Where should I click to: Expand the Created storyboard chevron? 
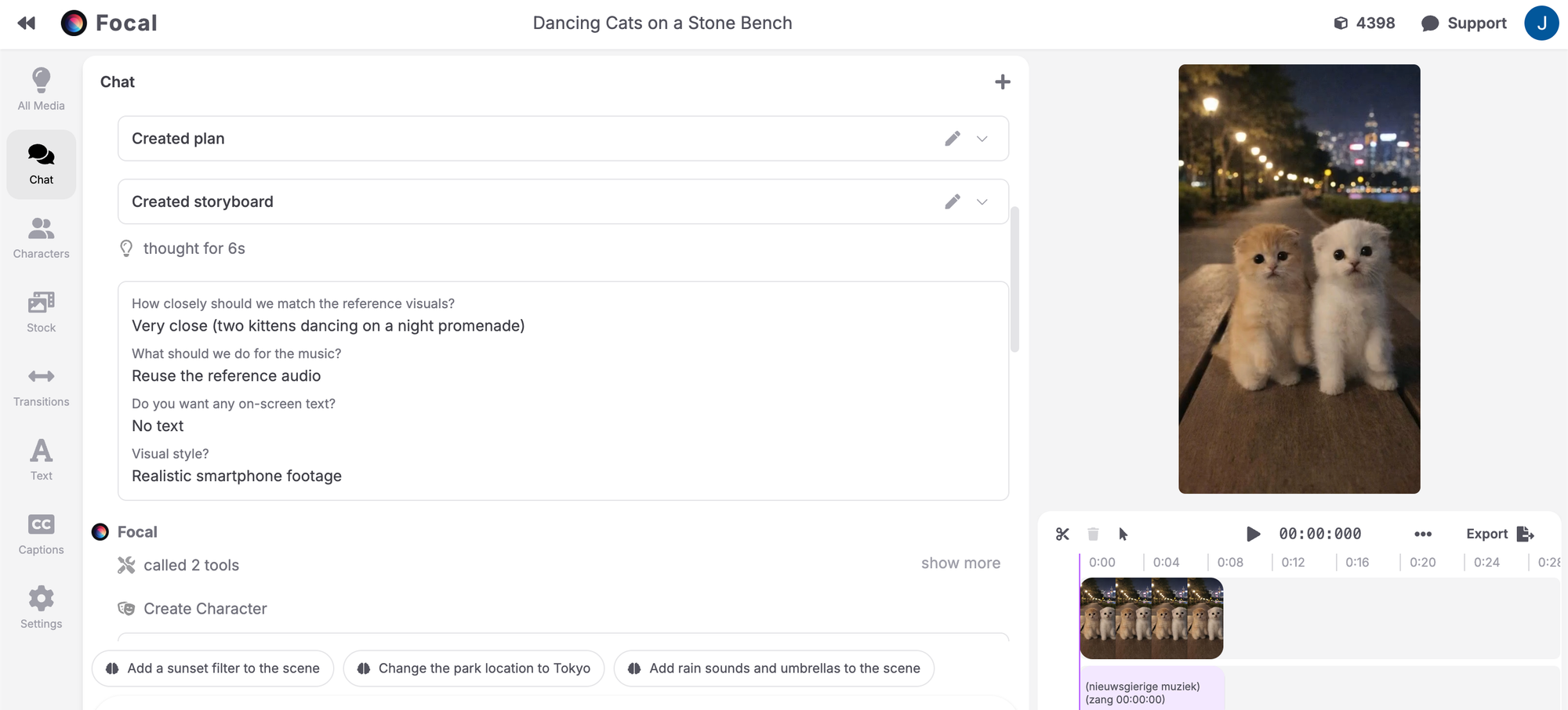pyautogui.click(x=982, y=202)
